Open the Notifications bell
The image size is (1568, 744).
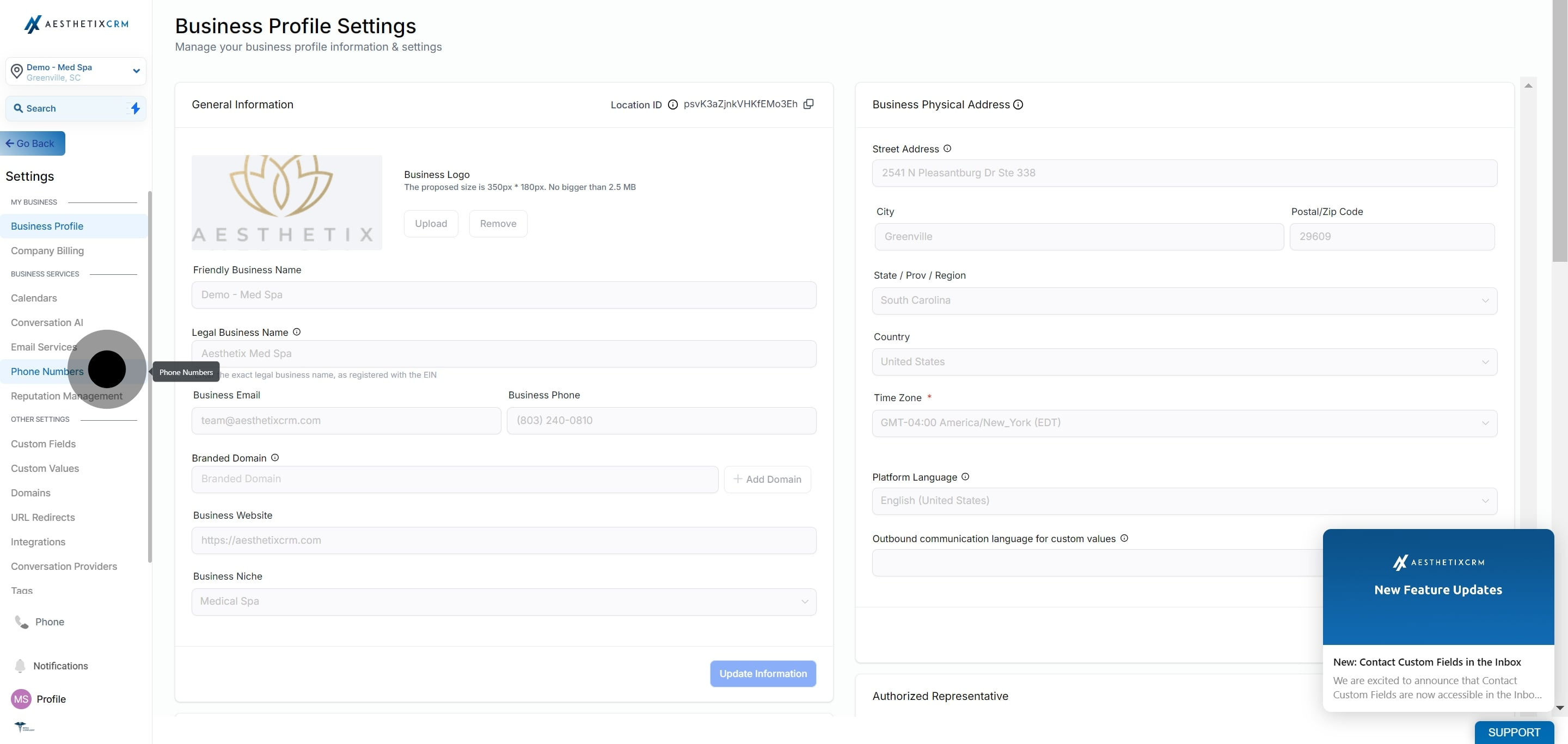(20, 666)
